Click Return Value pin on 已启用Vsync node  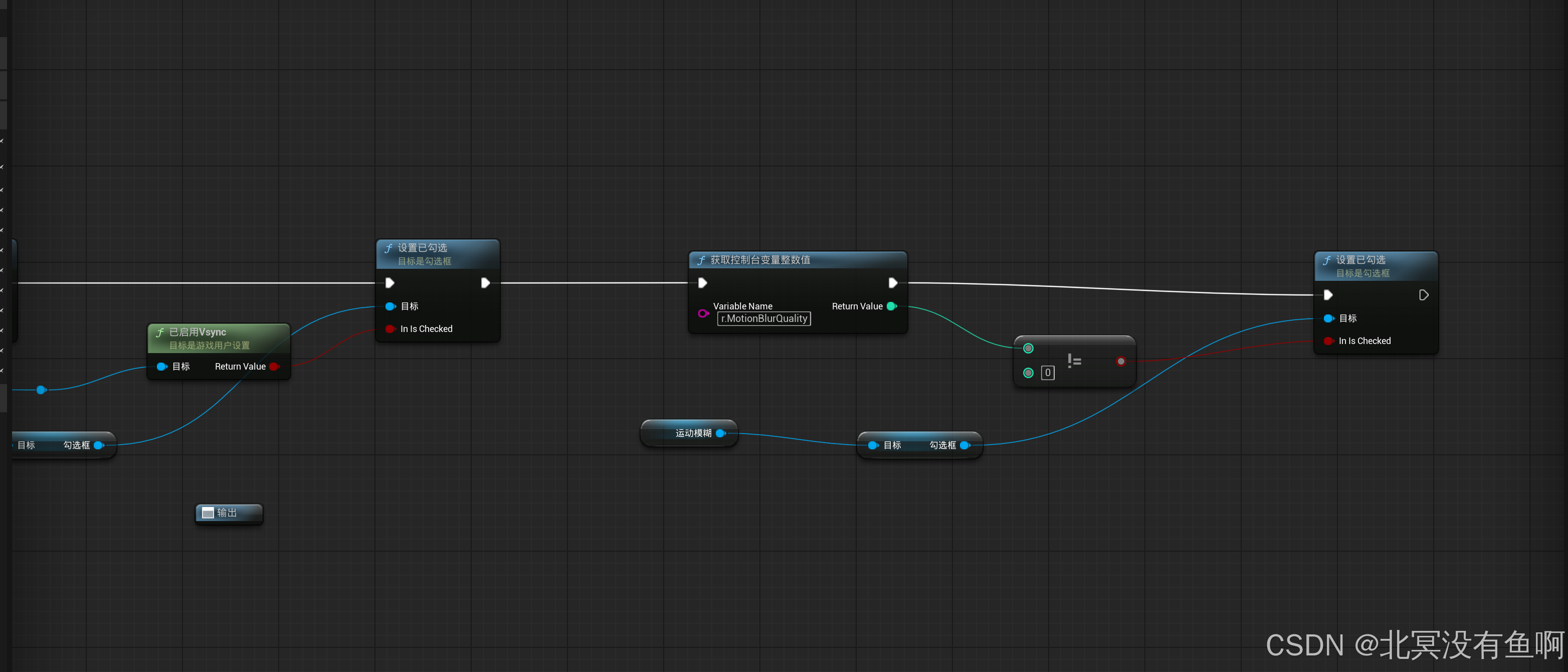pyautogui.click(x=275, y=367)
